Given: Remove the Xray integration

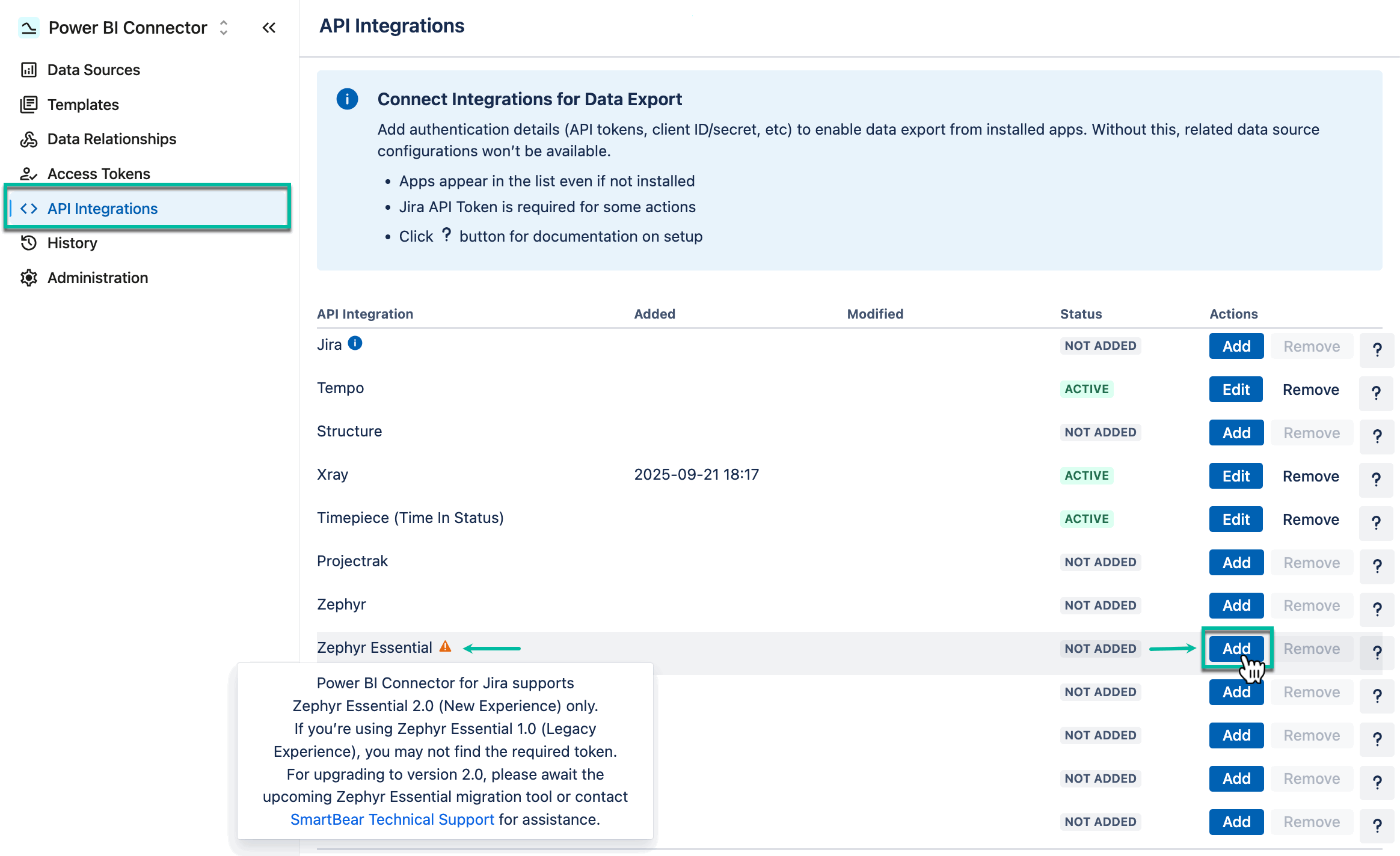Looking at the screenshot, I should pyautogui.click(x=1311, y=475).
